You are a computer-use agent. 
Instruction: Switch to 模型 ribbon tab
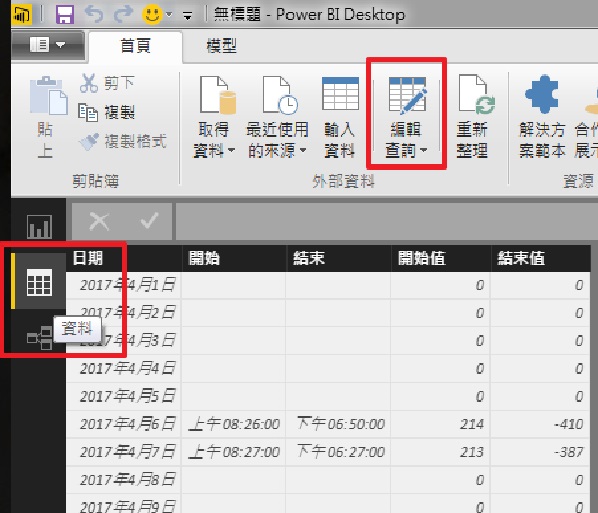[x=221, y=46]
